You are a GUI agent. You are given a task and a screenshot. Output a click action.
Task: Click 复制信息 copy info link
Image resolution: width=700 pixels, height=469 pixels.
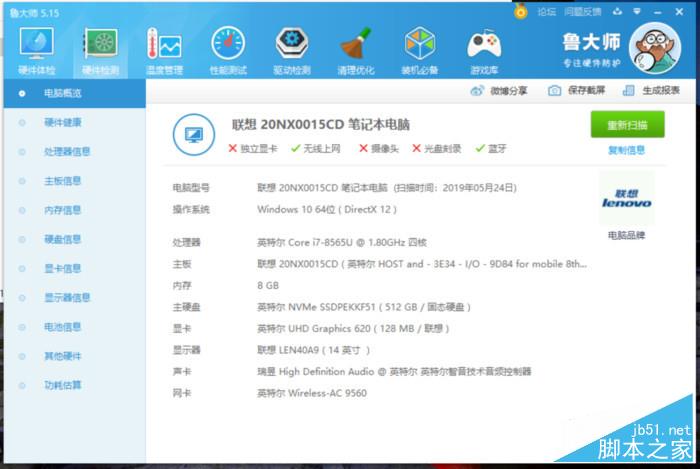click(626, 150)
